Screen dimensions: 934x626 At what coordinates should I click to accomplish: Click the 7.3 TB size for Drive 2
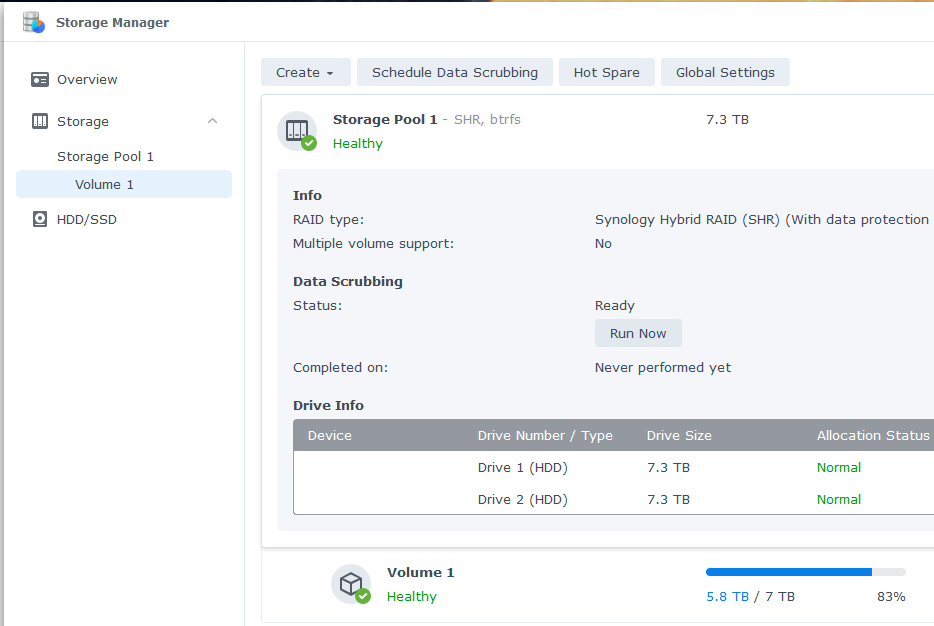pos(668,499)
